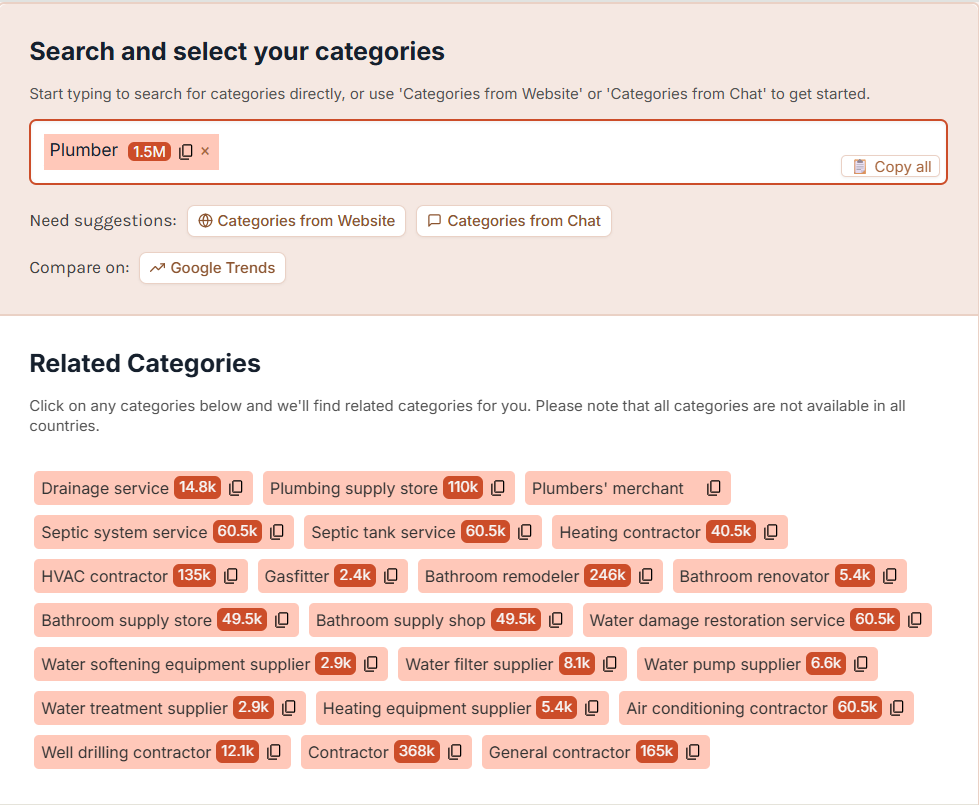The width and height of the screenshot is (979, 805).
Task: Copy the Heating contractor category
Action: 771,531
